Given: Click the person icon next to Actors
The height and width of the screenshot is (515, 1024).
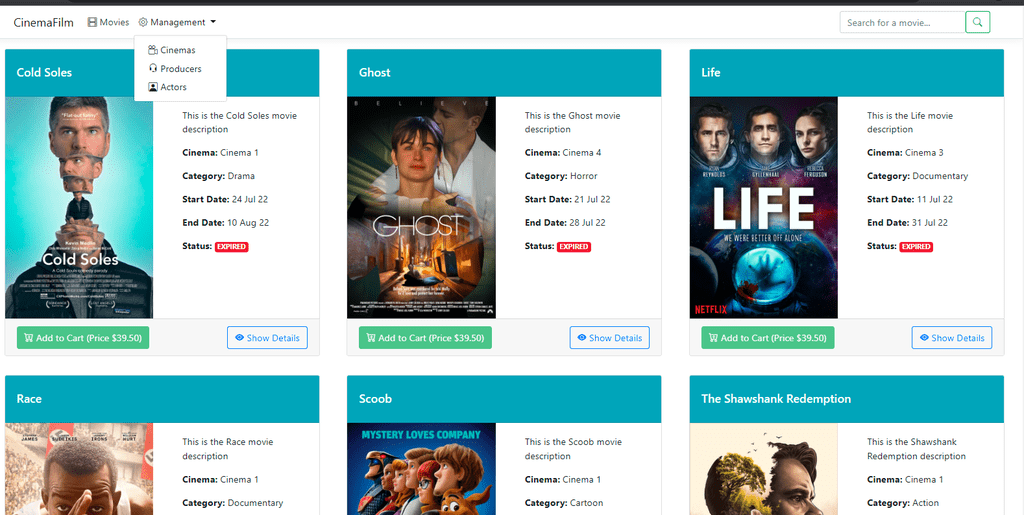Looking at the screenshot, I should click(x=153, y=87).
